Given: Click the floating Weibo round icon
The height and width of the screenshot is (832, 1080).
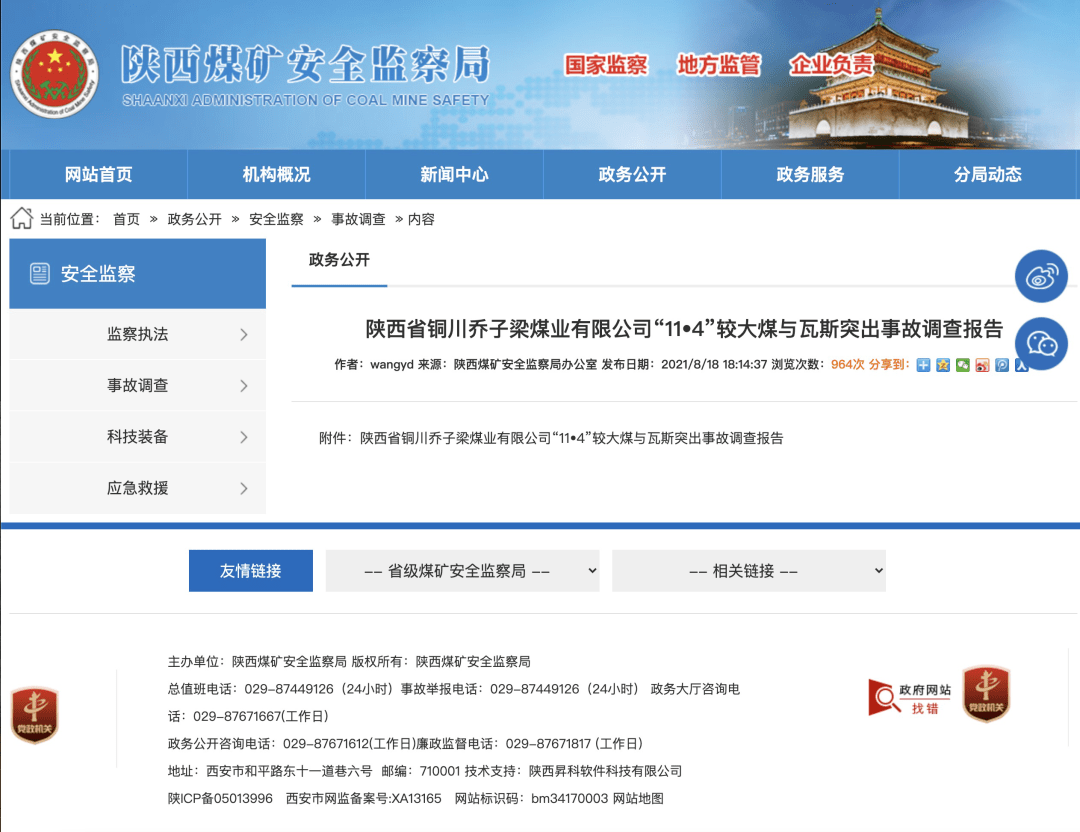Looking at the screenshot, I should (1041, 277).
